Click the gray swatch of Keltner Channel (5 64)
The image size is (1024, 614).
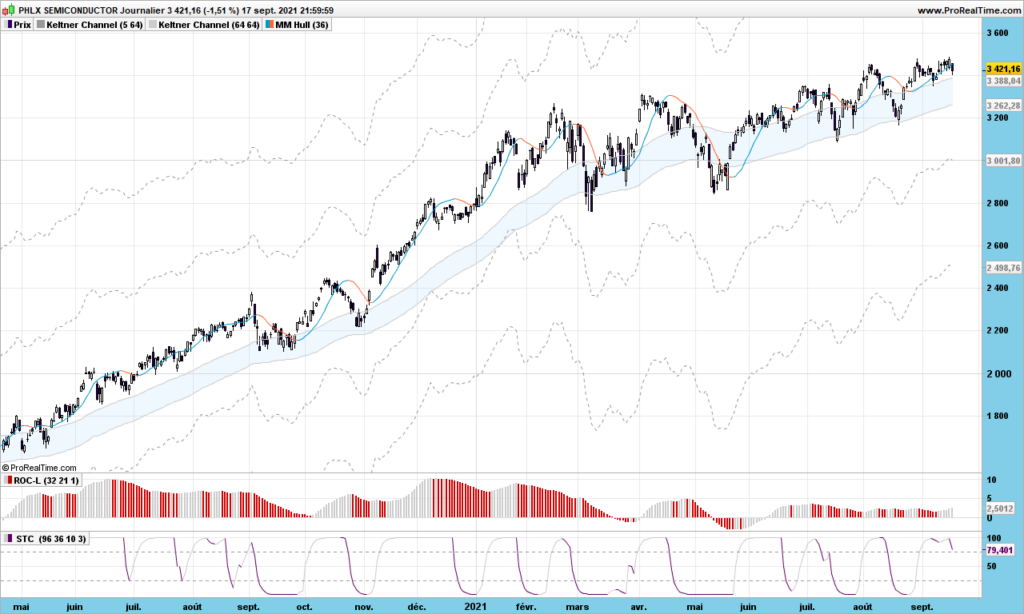[41, 25]
